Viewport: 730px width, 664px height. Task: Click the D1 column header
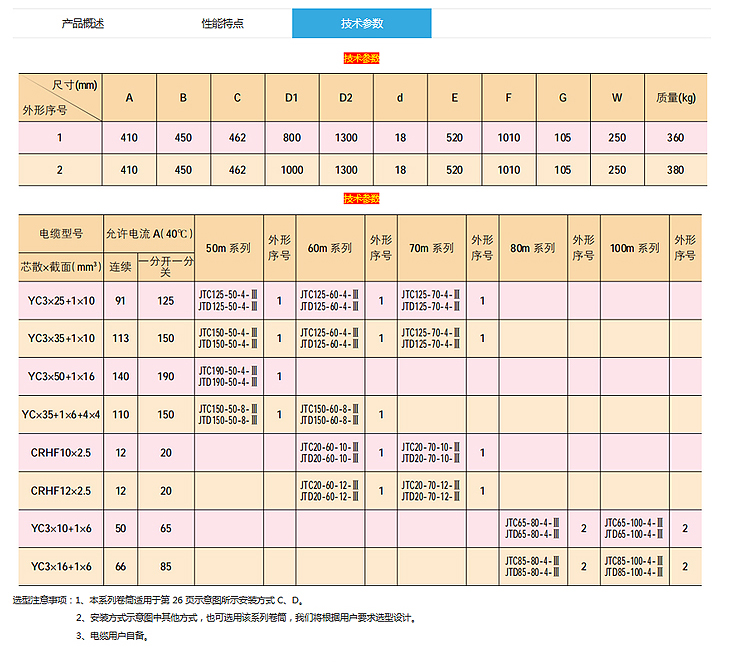291,98
